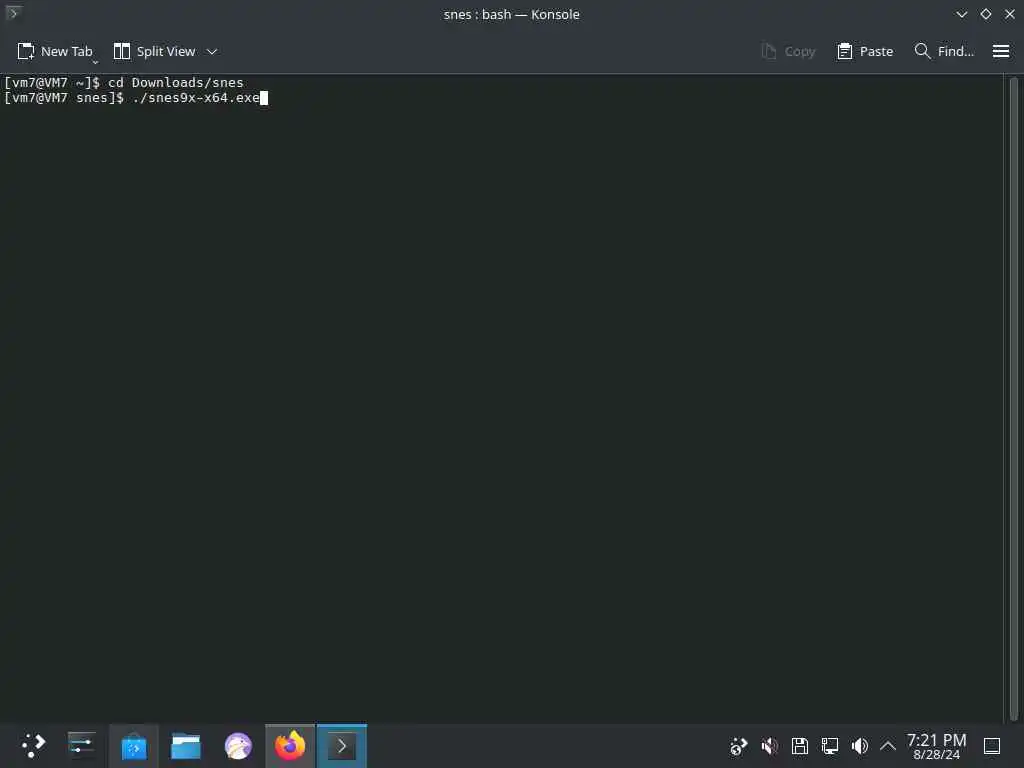
Task: Open a New Tab in Konsole
Action: pos(55,52)
